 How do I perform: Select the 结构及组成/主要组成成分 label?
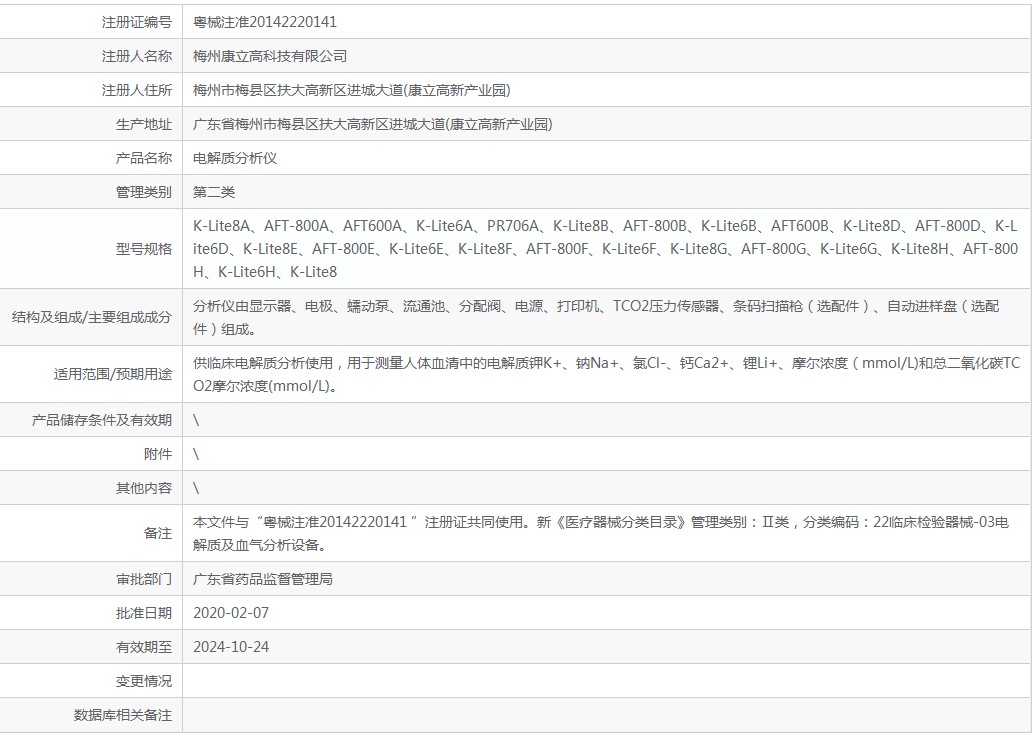[92, 317]
